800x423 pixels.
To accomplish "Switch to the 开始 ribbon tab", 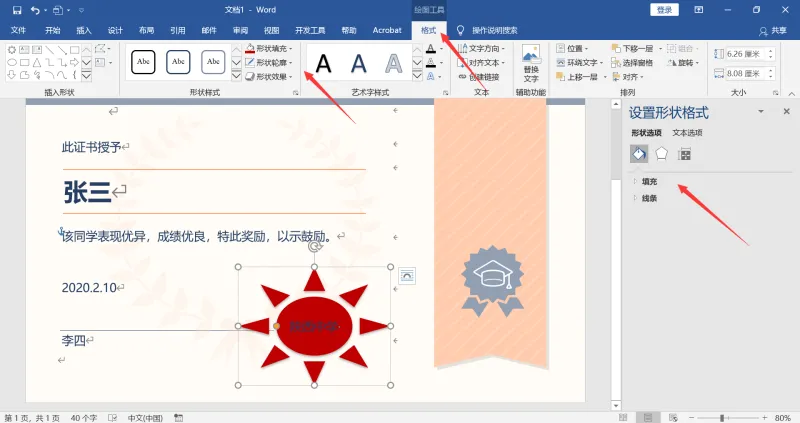I will coord(53,30).
